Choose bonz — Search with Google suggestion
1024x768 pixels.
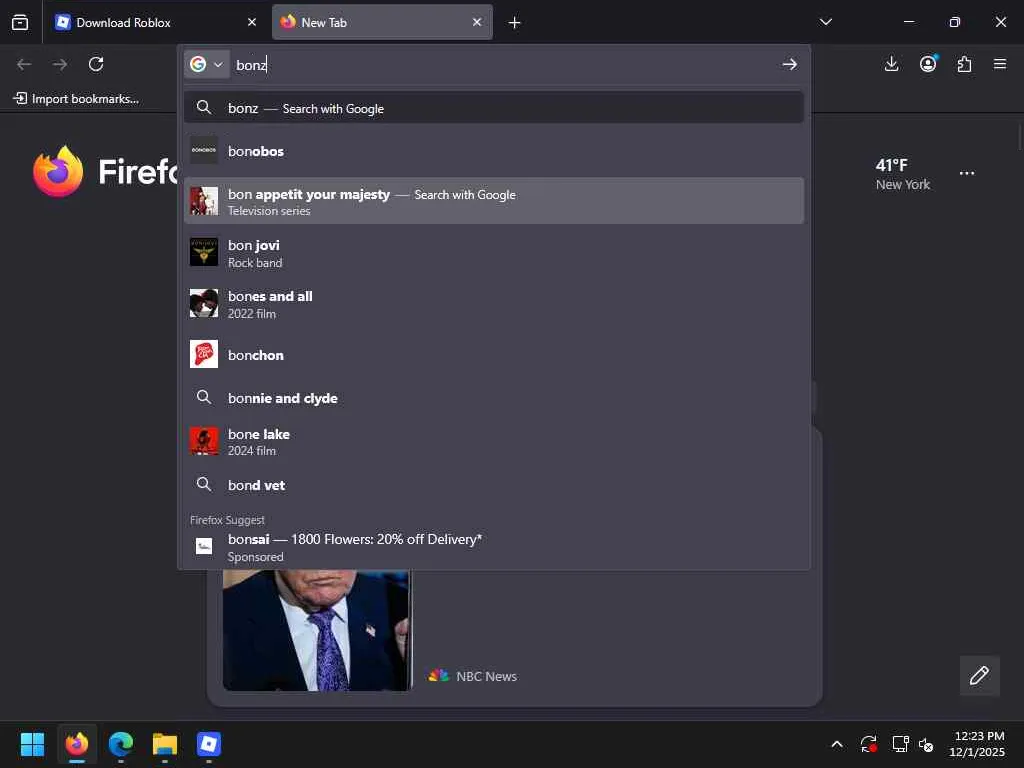pyautogui.click(x=494, y=108)
